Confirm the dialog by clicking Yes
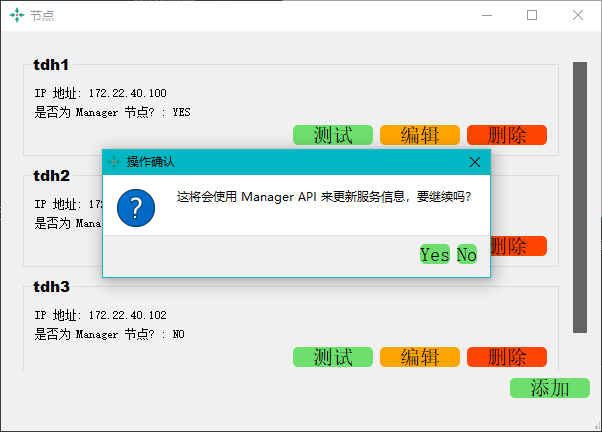Image resolution: width=602 pixels, height=432 pixels. pyautogui.click(x=435, y=254)
